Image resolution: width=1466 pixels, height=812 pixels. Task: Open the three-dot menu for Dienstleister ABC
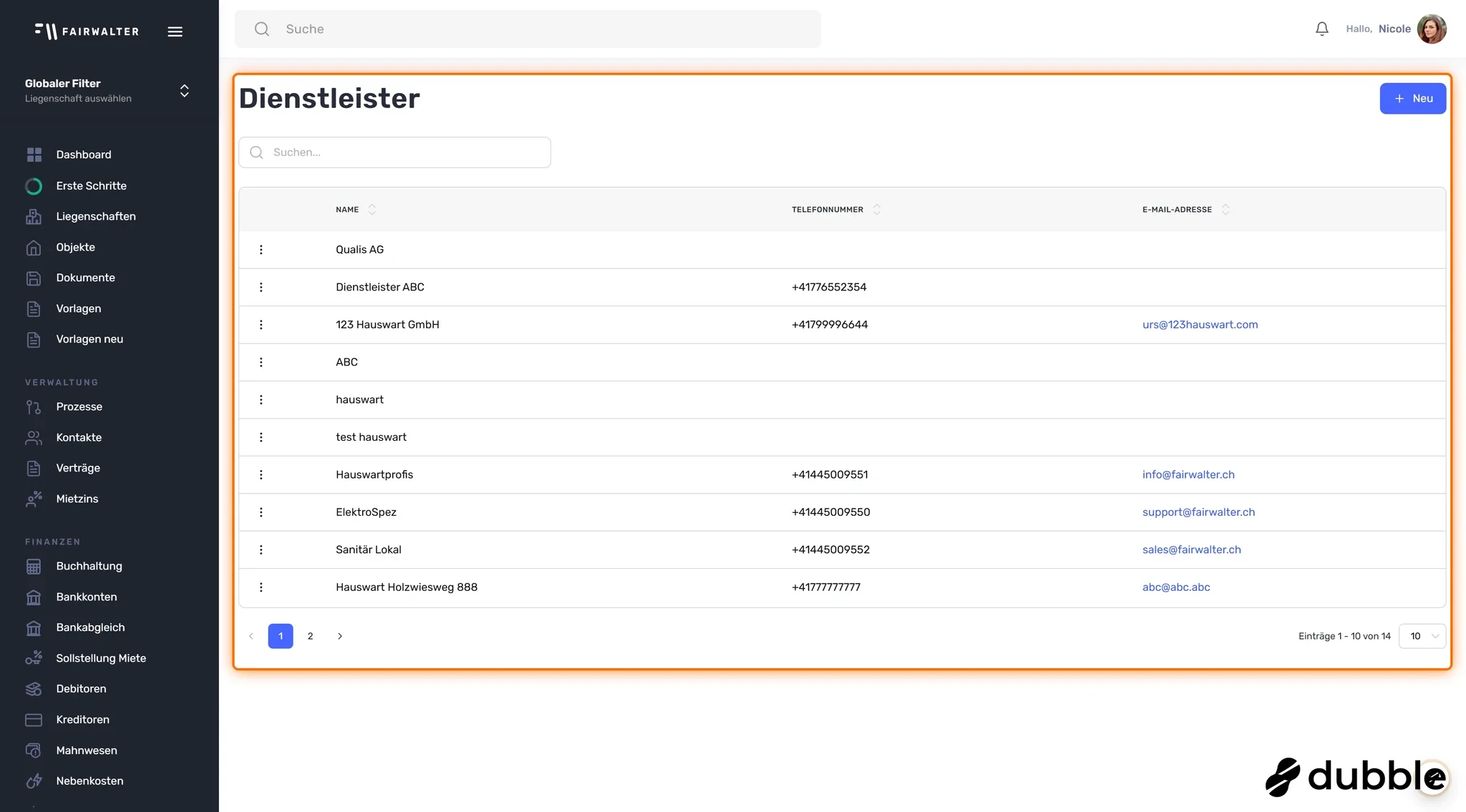coord(261,287)
